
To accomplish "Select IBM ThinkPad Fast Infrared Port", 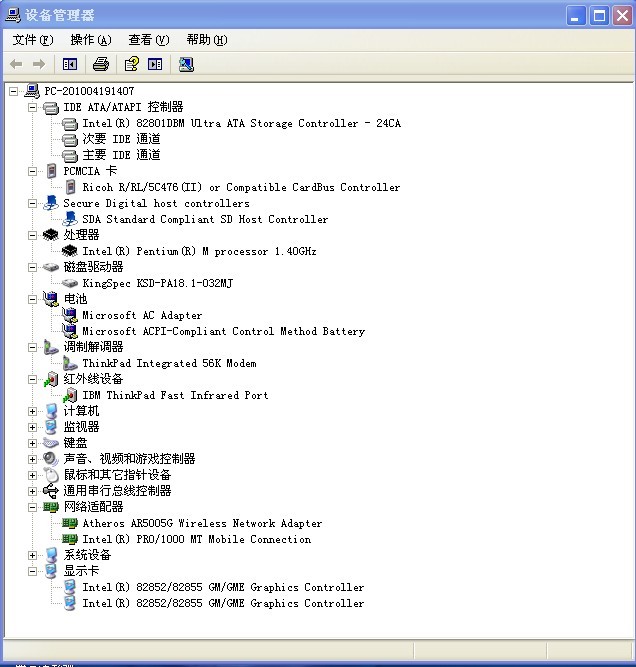I will (175, 396).
